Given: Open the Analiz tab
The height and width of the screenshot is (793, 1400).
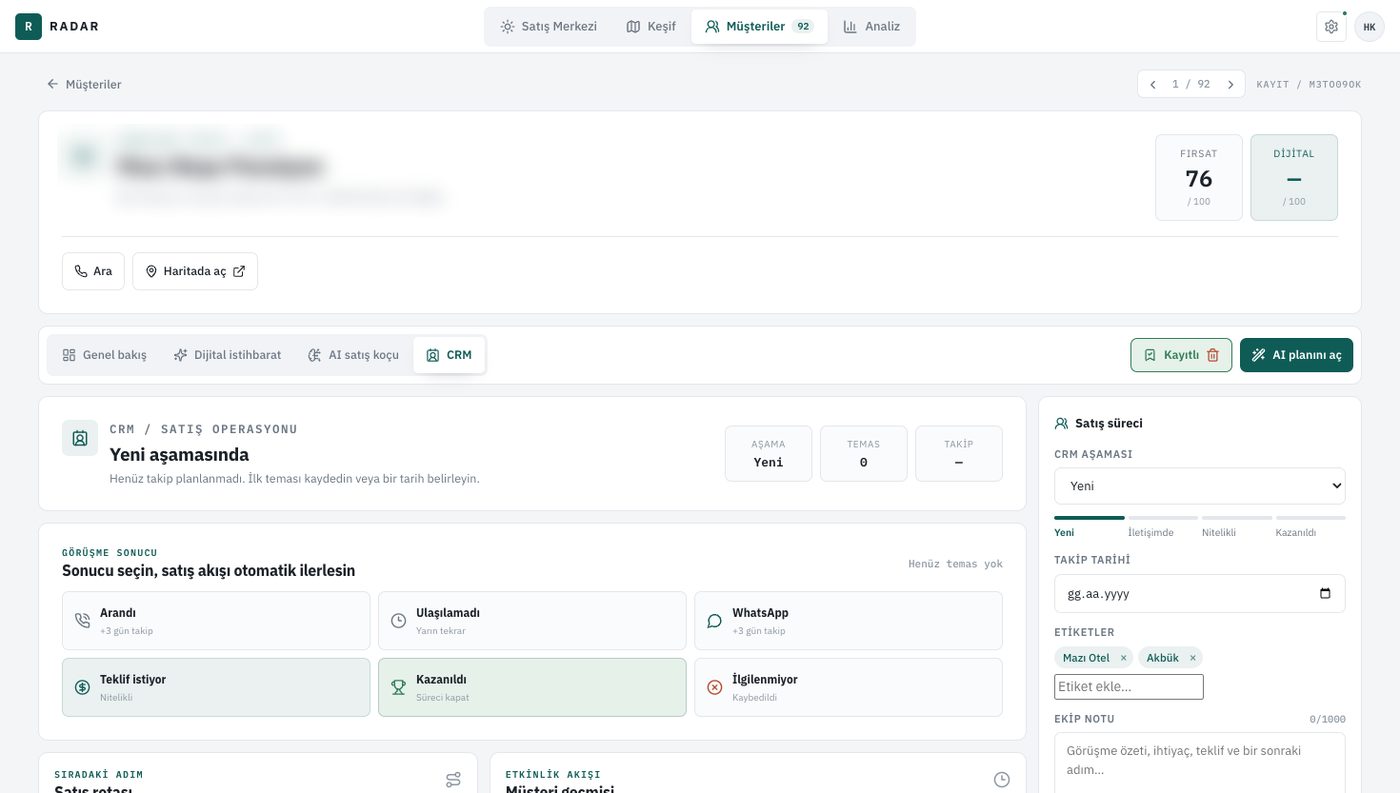Looking at the screenshot, I should tap(871, 27).
